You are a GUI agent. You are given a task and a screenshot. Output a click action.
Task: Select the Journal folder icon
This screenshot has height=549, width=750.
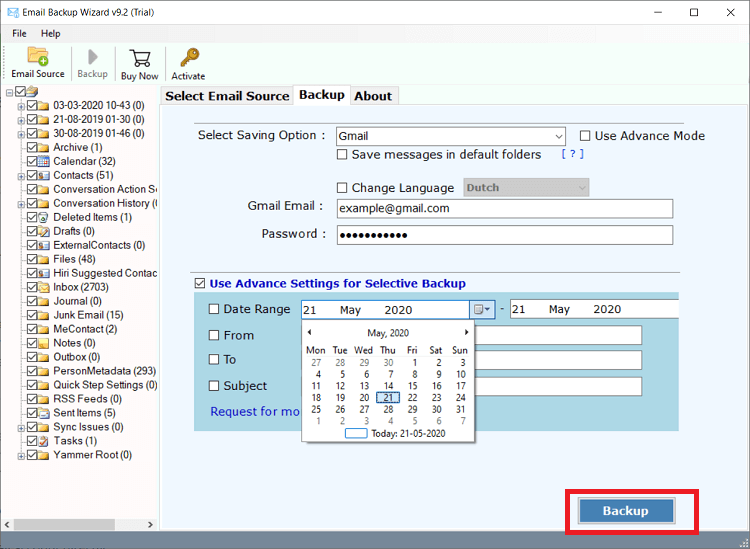point(44,301)
